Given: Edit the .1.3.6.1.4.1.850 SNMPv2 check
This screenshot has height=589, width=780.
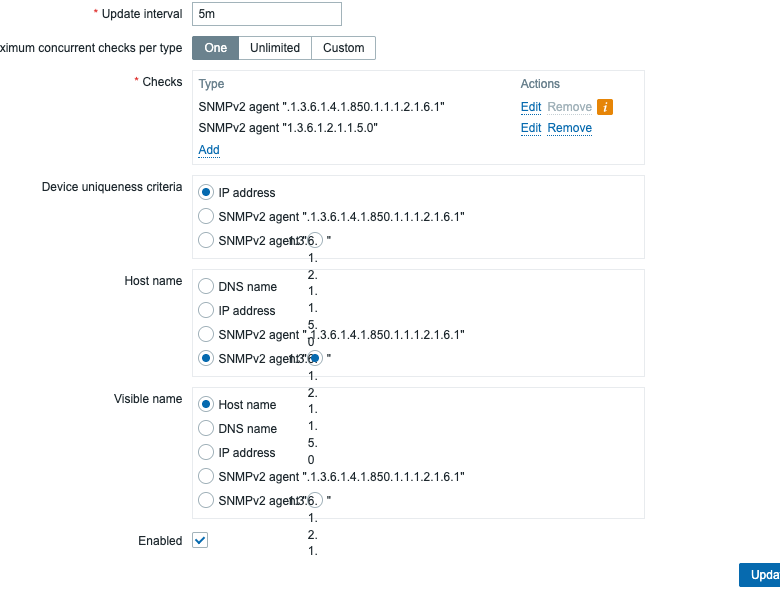Looking at the screenshot, I should [531, 107].
